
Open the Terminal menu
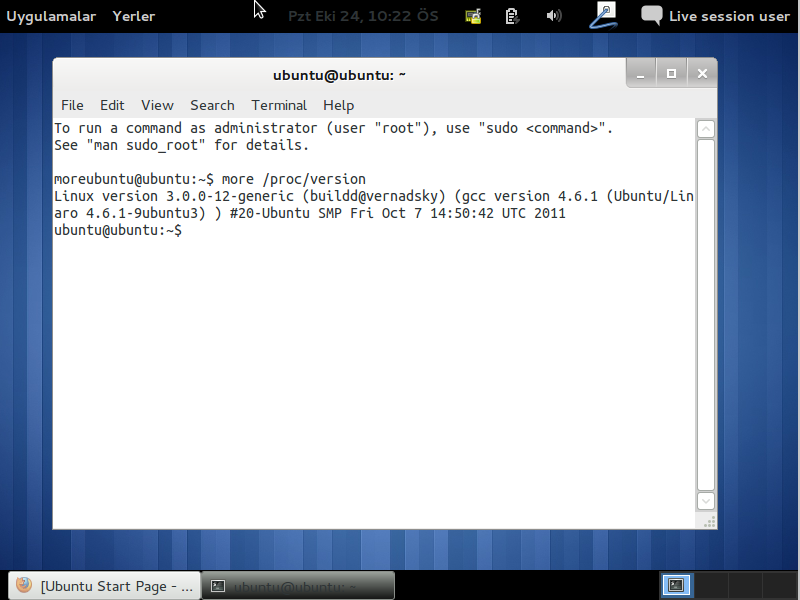(x=278, y=105)
